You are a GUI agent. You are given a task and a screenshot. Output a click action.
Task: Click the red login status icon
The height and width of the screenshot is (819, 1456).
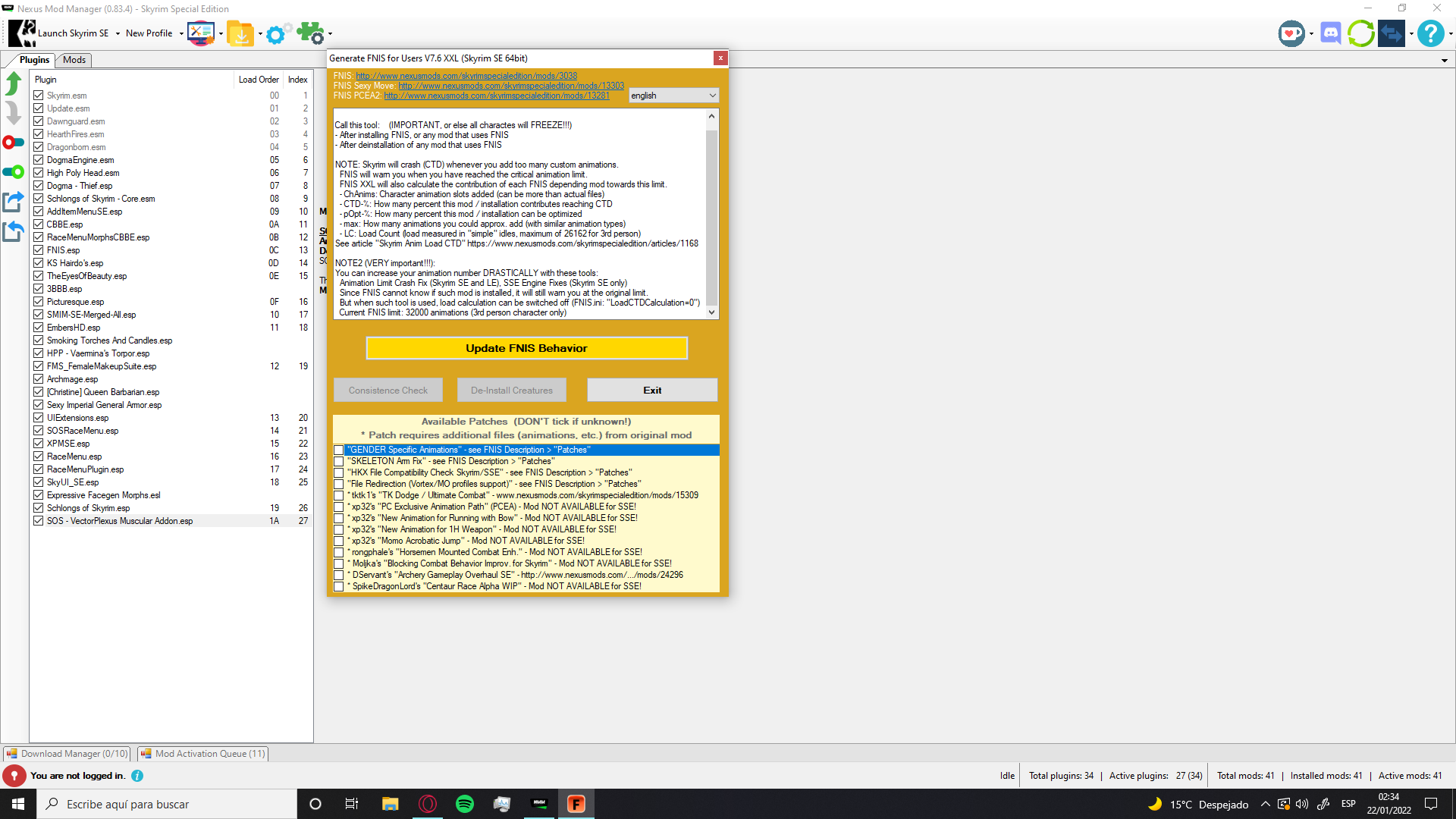pyautogui.click(x=14, y=776)
